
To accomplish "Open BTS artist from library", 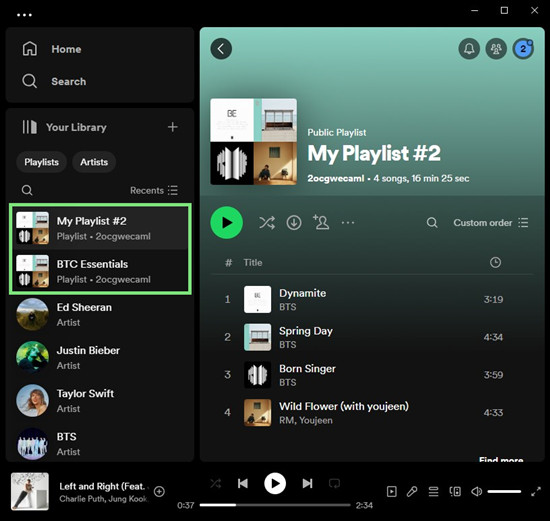I will tap(100, 444).
